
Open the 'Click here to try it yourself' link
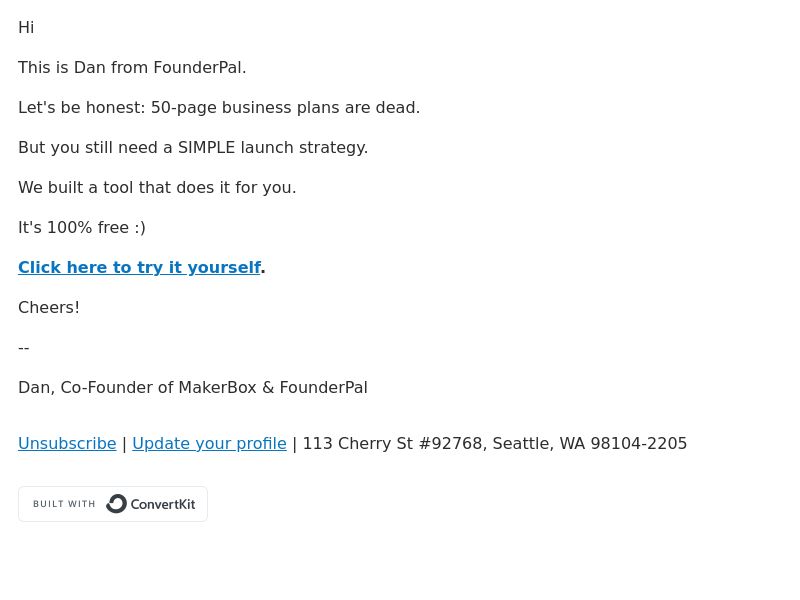pyautogui.click(x=139, y=267)
